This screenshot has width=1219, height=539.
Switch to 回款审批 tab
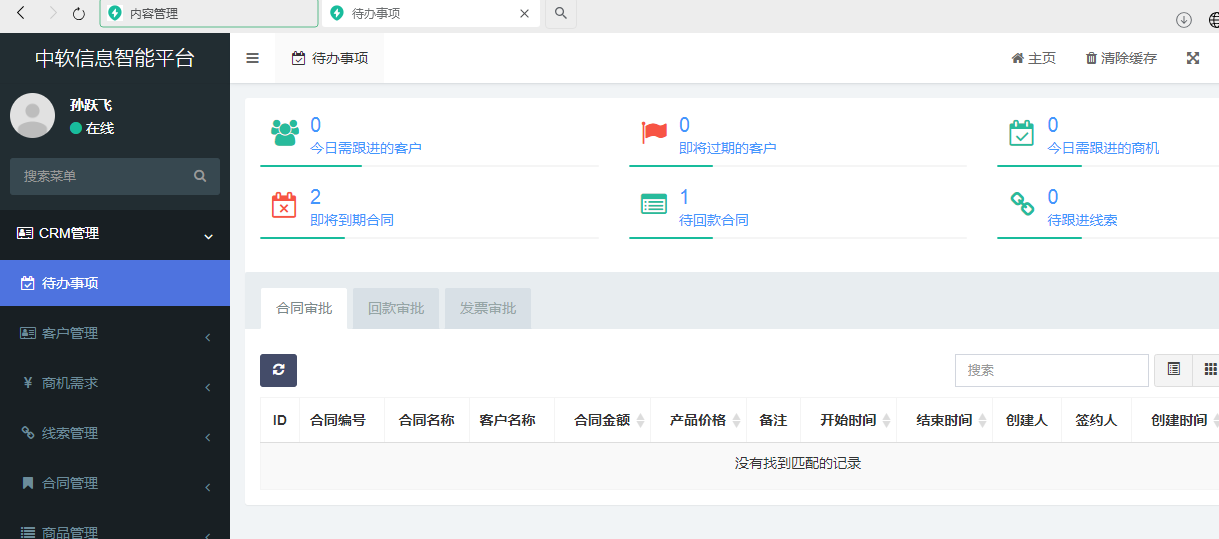[x=396, y=308]
